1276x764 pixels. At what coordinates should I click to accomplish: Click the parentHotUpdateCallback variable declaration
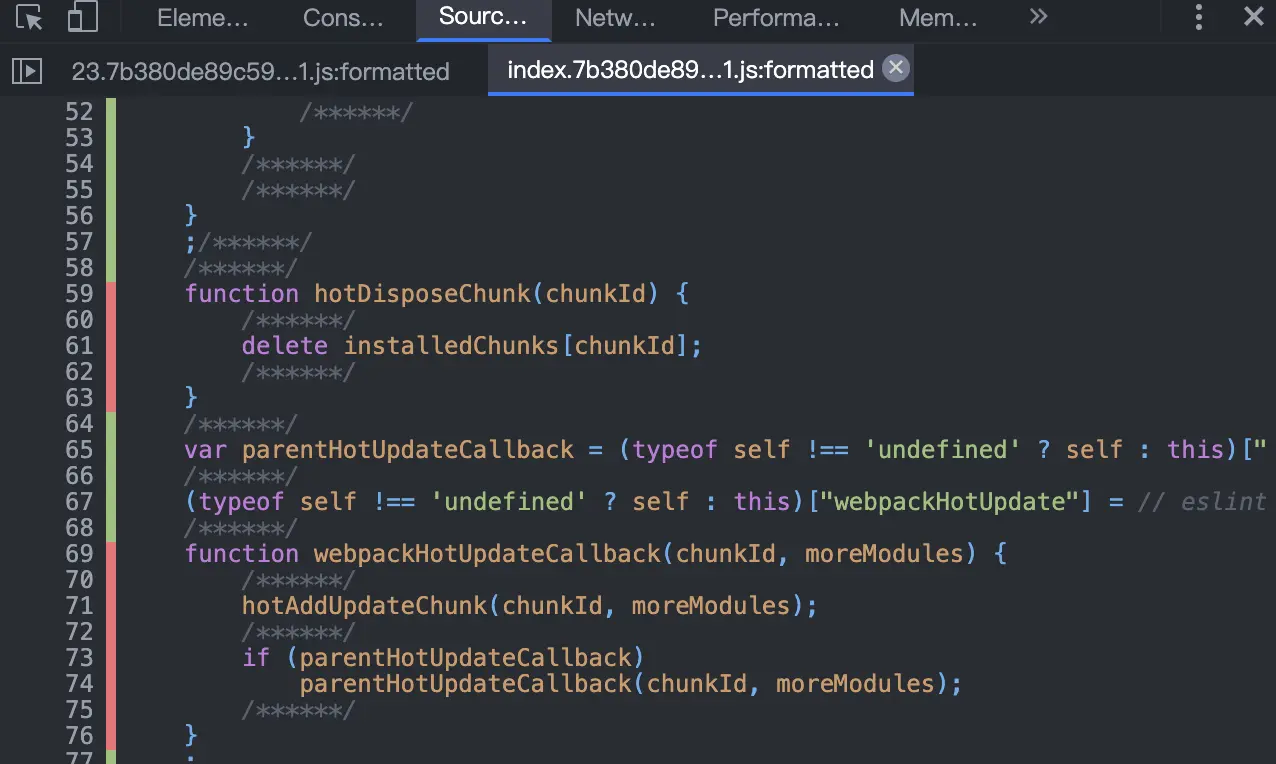(408, 450)
